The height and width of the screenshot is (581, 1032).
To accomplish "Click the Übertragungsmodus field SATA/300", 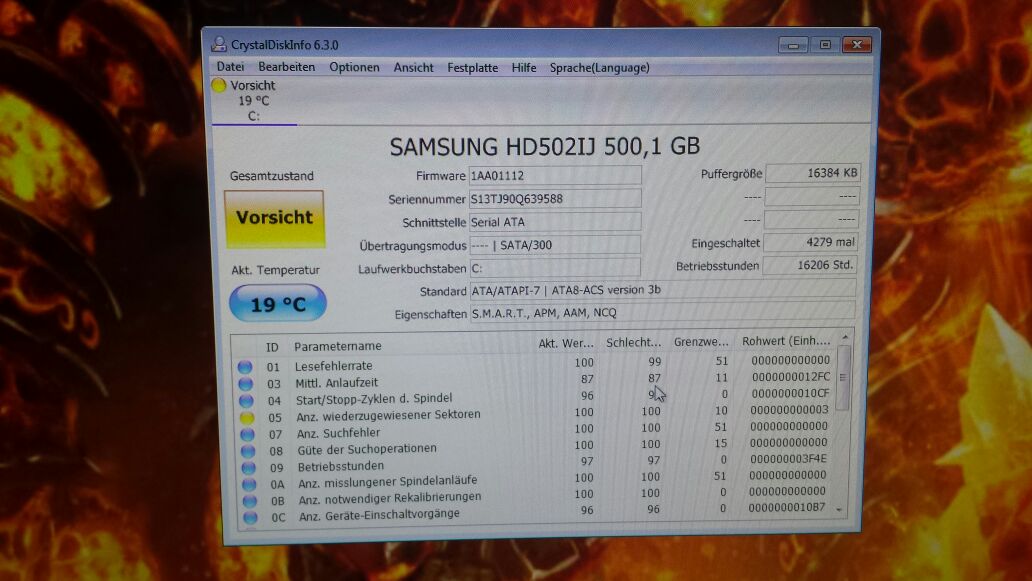I will tap(555, 245).
